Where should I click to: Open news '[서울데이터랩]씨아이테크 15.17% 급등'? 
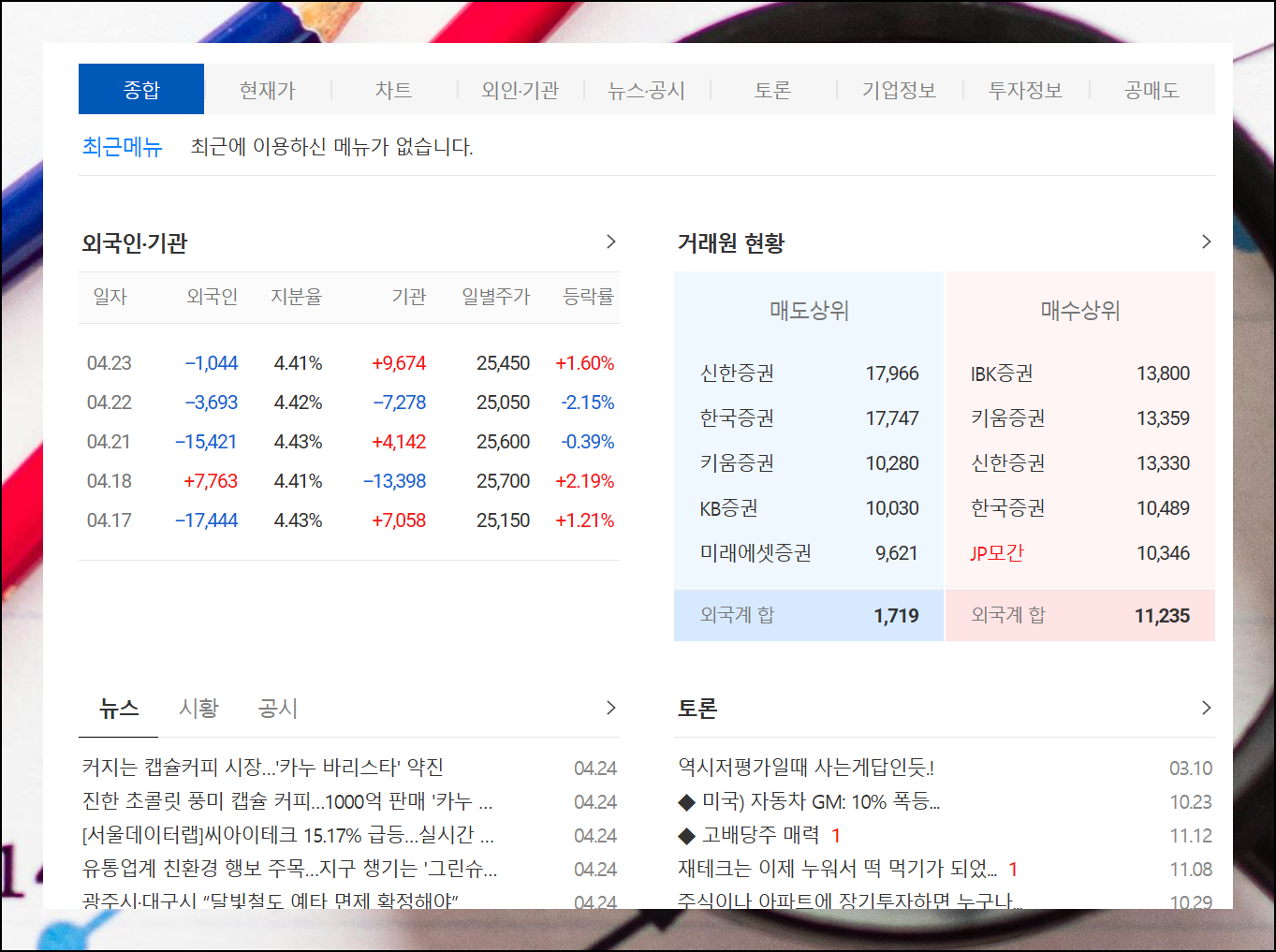click(x=288, y=835)
